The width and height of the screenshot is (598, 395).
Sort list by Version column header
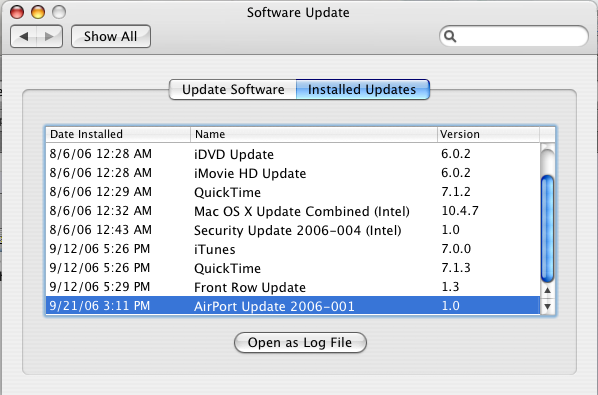(x=489, y=134)
